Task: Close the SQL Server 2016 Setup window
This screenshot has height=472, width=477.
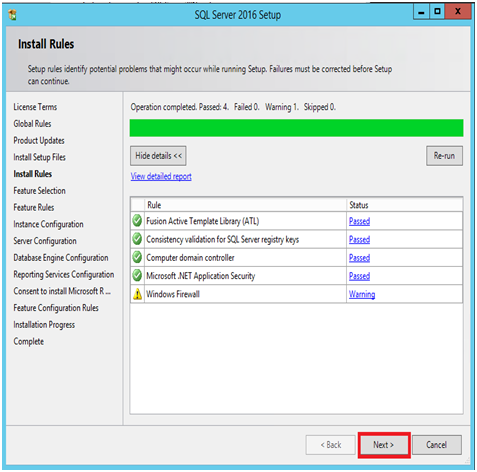Action: (458, 12)
